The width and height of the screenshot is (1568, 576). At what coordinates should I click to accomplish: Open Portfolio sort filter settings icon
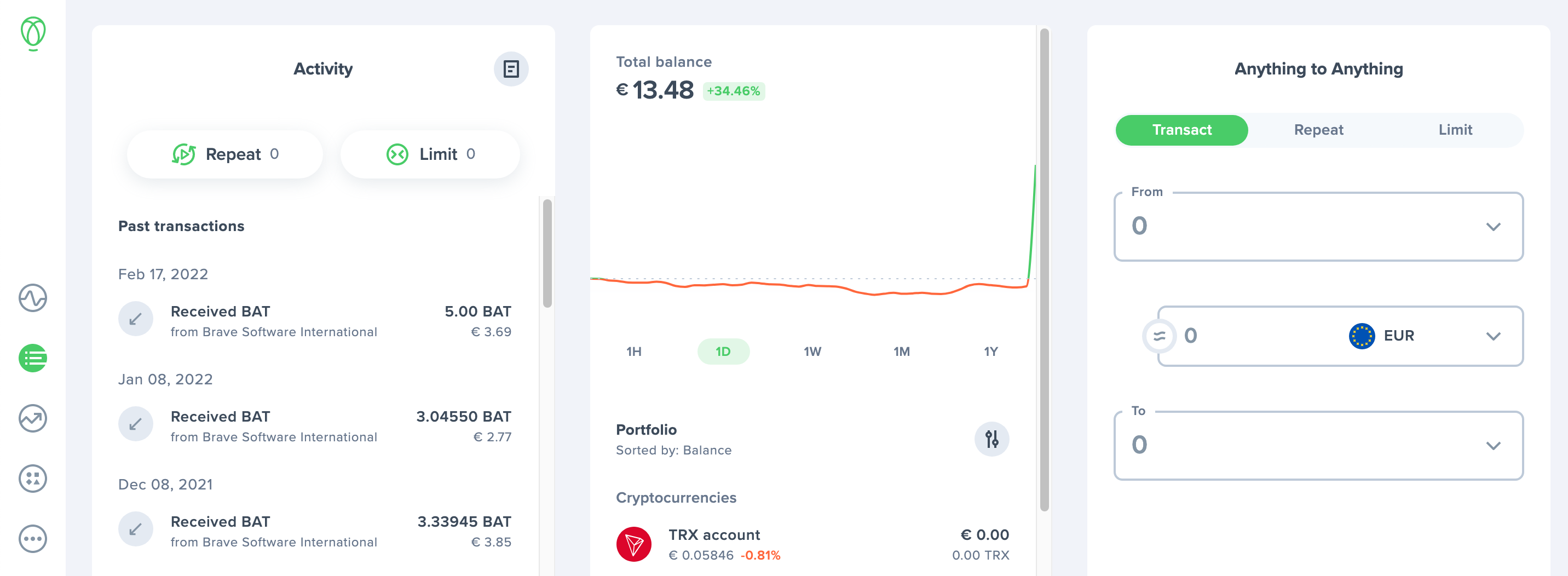[x=991, y=439]
